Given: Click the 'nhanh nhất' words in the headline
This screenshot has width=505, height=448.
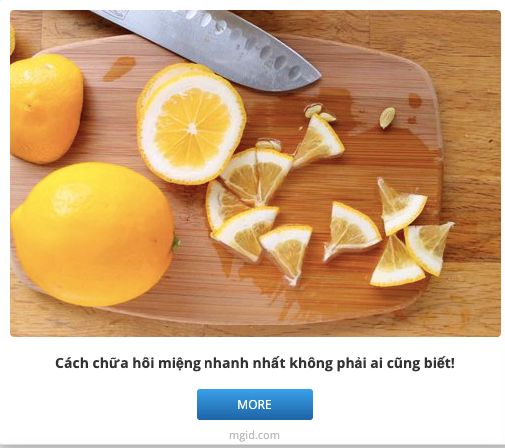Looking at the screenshot, I should pos(245,363).
